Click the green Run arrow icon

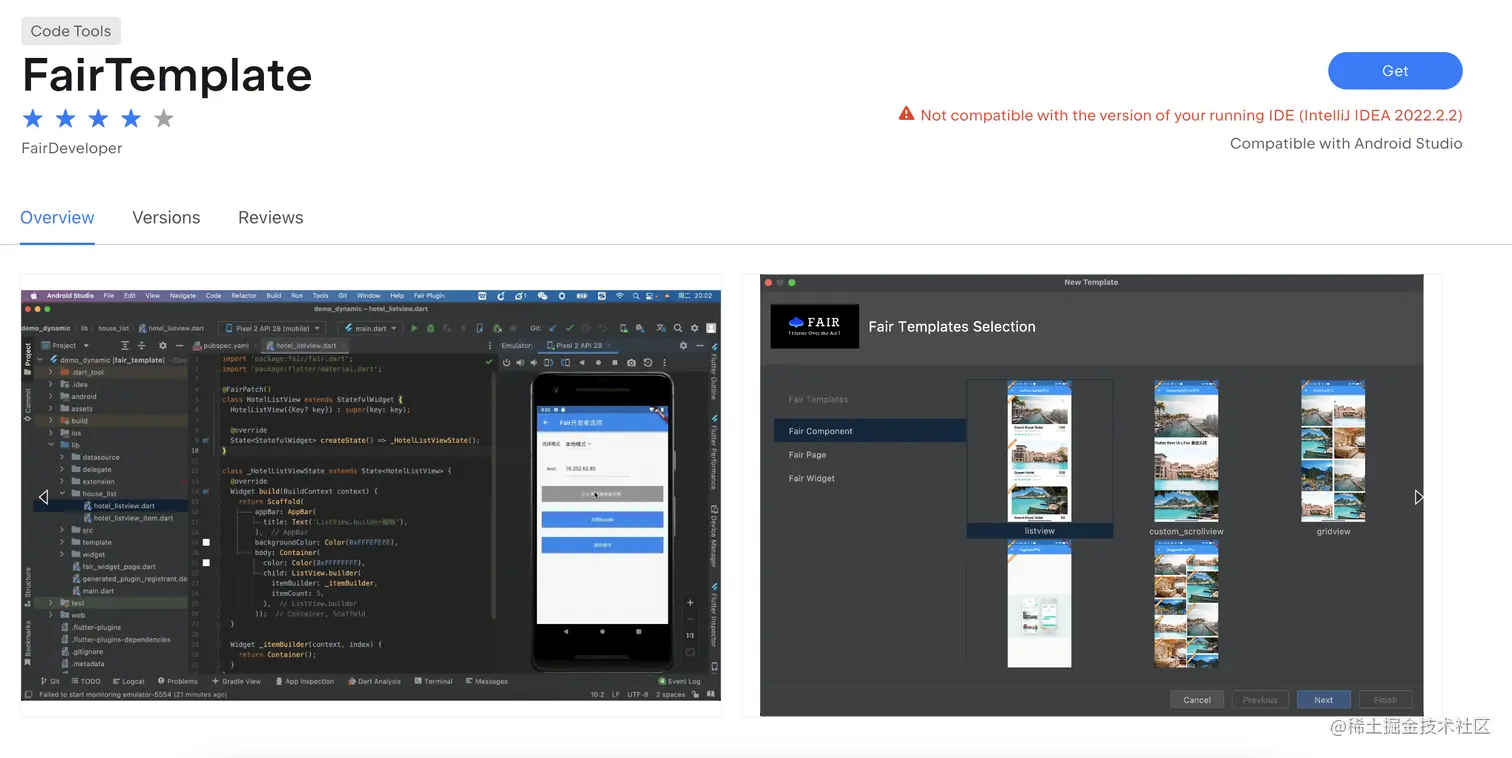(414, 328)
